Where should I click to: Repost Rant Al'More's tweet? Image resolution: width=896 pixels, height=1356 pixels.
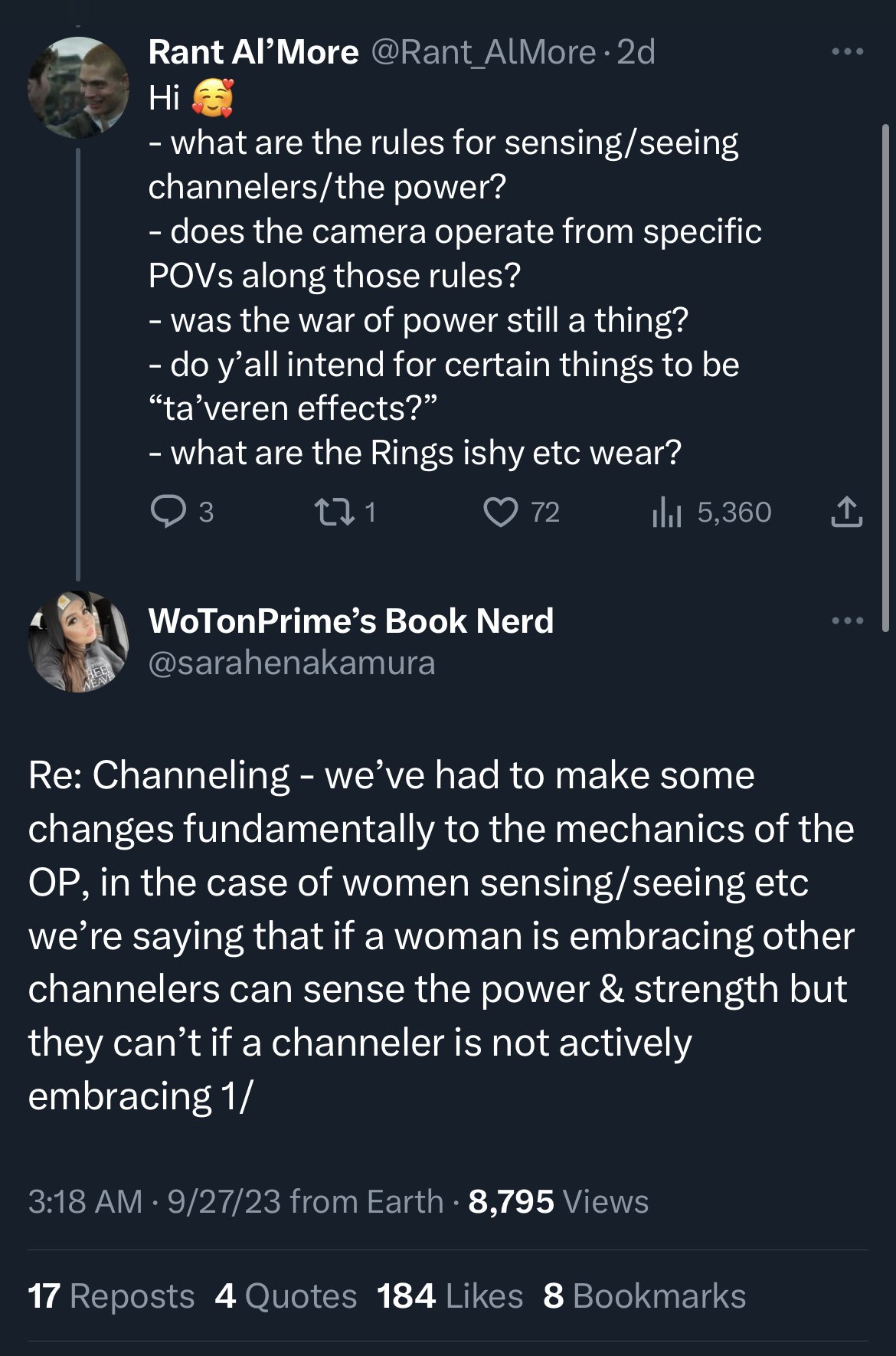(x=335, y=512)
